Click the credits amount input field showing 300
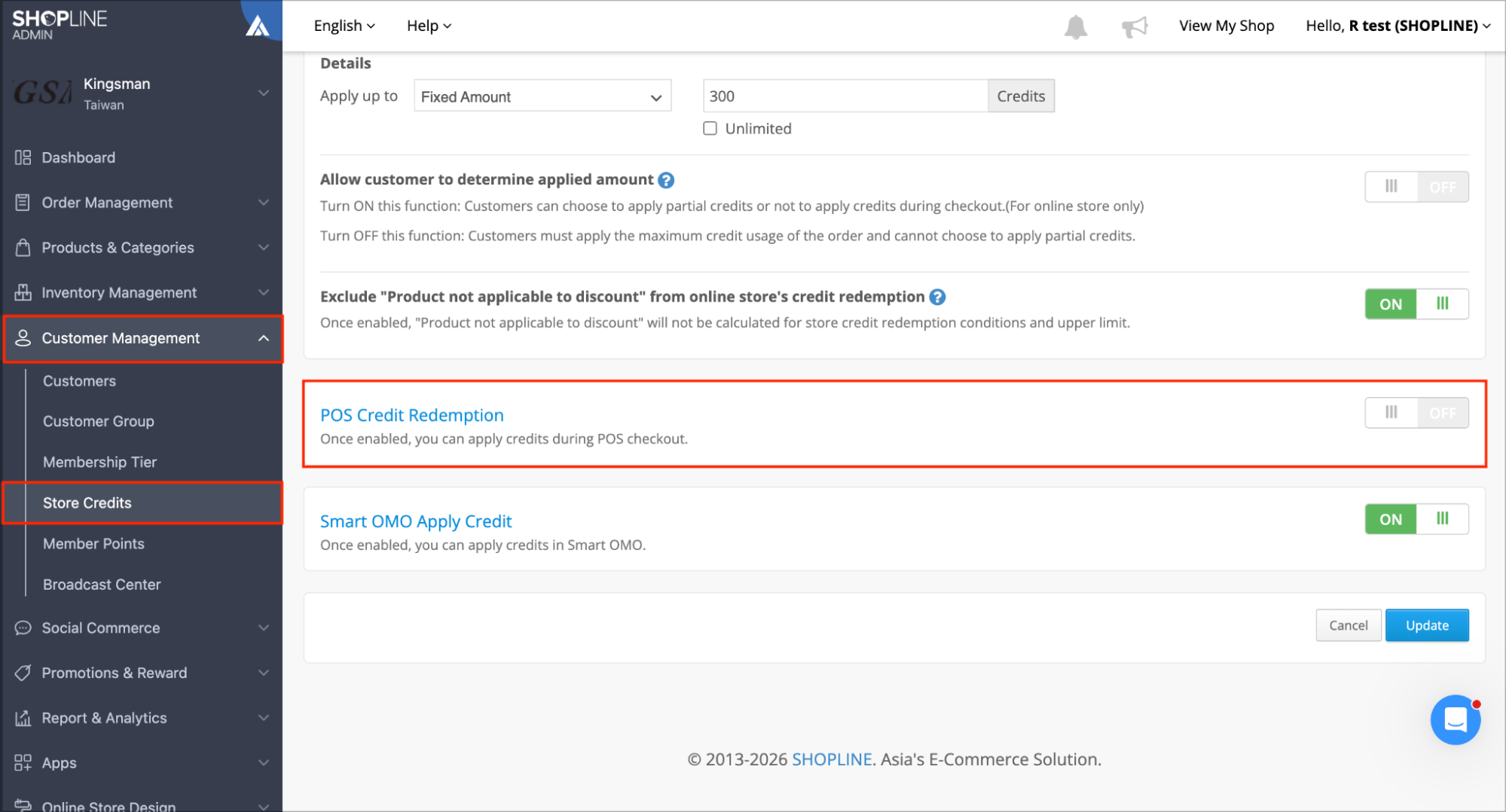 tap(845, 96)
